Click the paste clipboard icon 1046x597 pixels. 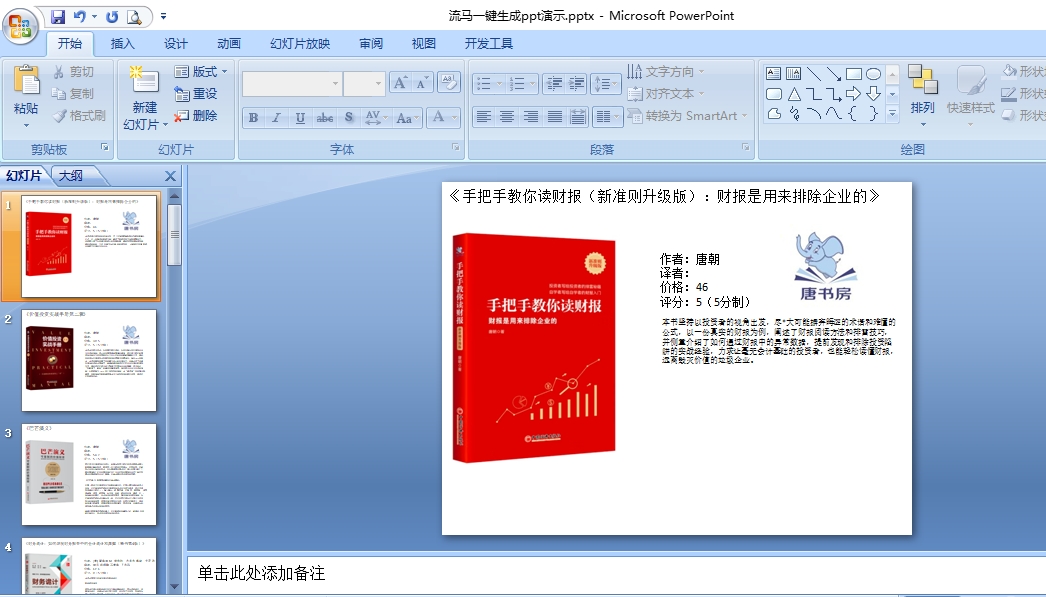27,81
